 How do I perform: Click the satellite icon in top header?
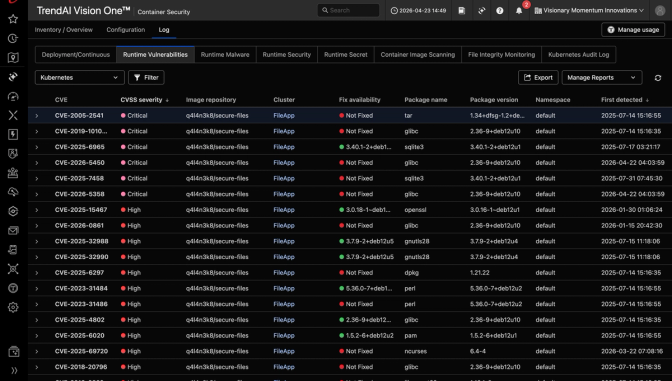481,11
